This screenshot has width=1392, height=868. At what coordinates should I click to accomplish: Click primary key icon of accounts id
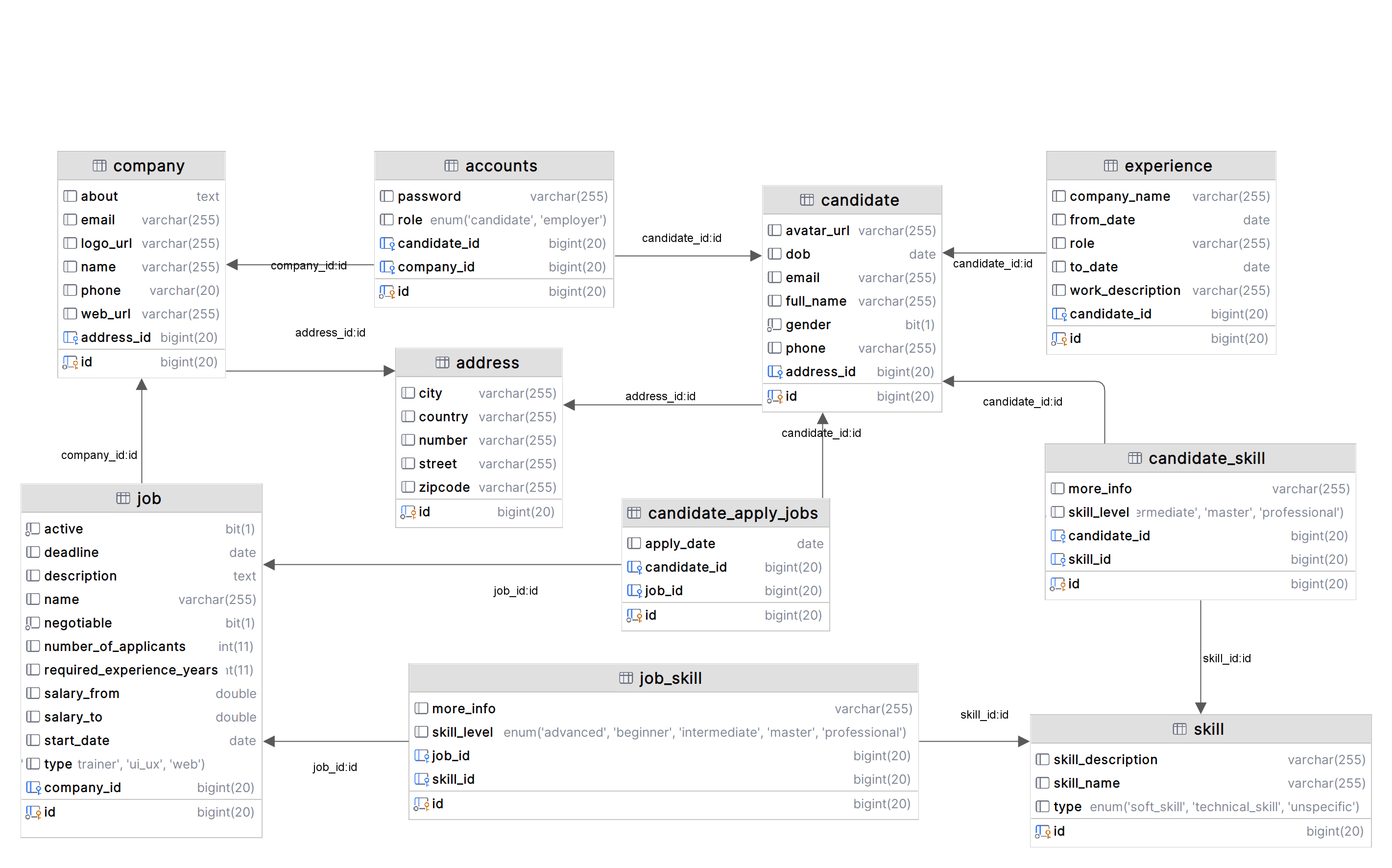point(386,291)
